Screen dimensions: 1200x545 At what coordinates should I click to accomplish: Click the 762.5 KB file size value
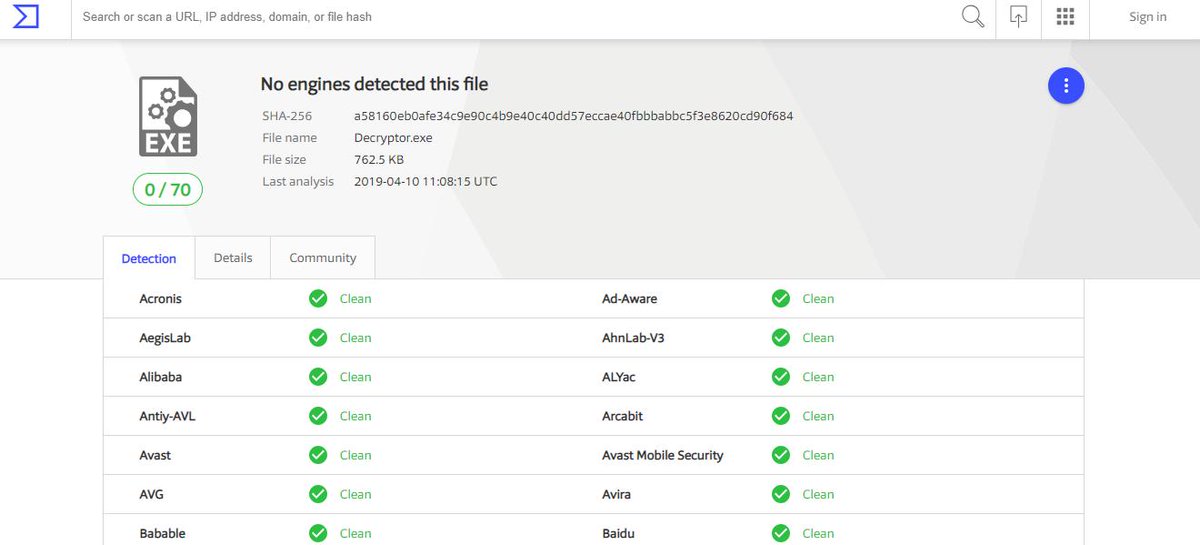coord(379,160)
